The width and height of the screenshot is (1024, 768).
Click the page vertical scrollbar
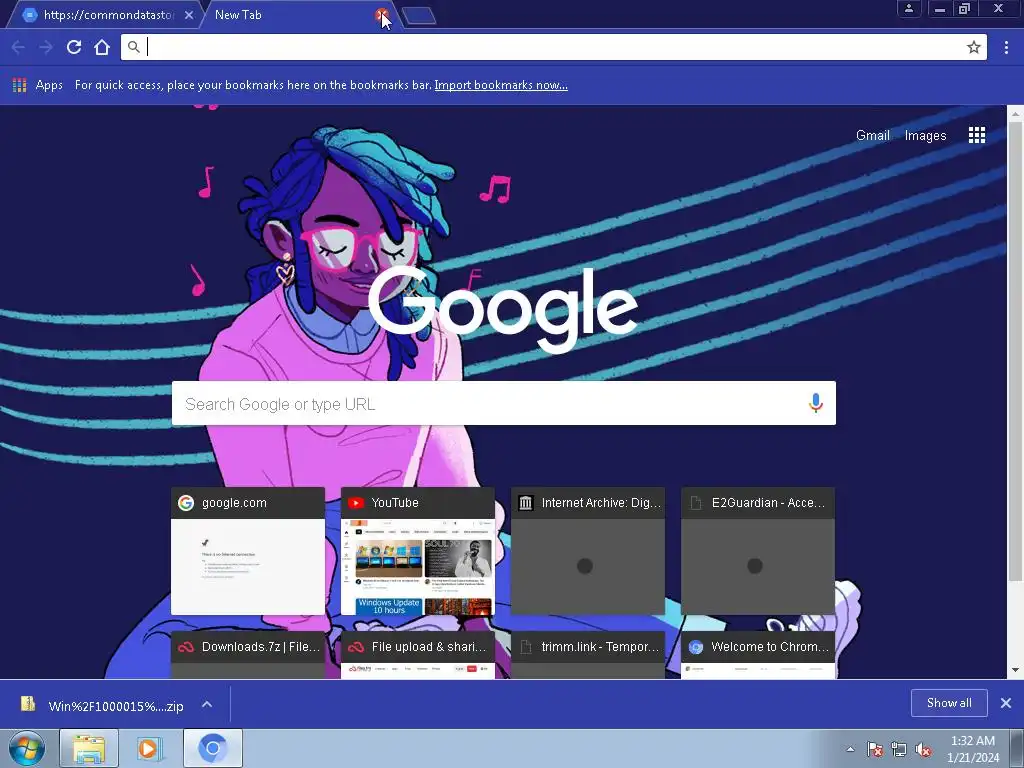pos(1015,351)
